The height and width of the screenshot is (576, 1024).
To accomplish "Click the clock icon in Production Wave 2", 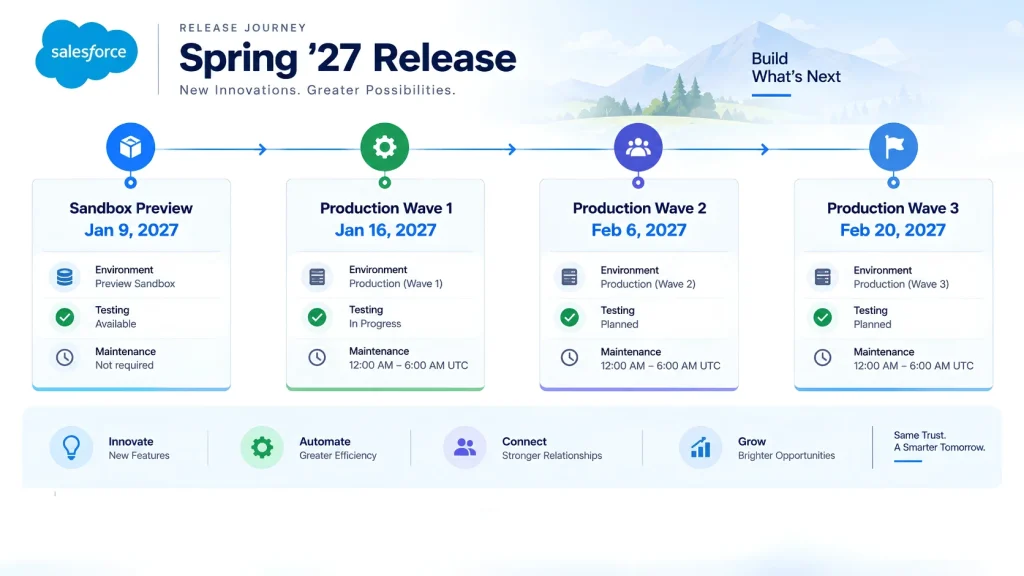I will point(569,357).
